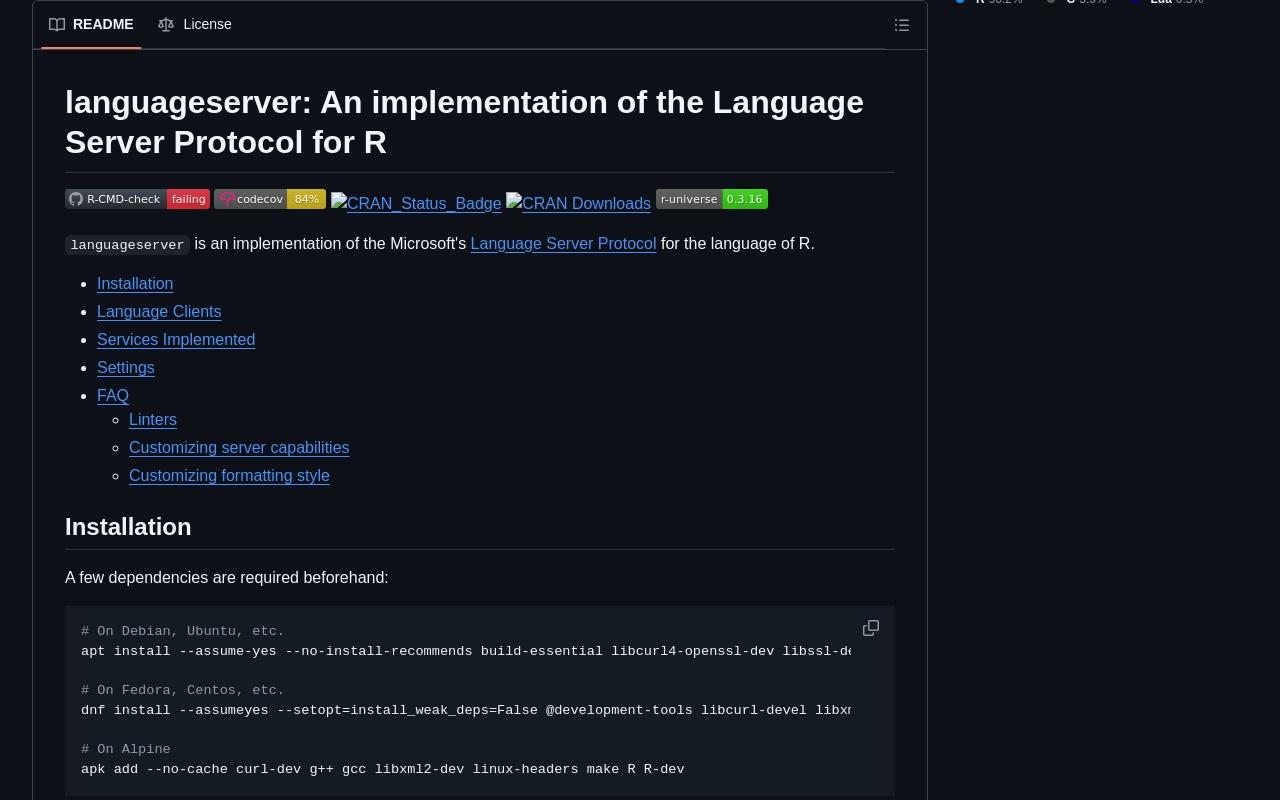Click the Installation heading
1280x800 pixels.
pyautogui.click(x=128, y=526)
